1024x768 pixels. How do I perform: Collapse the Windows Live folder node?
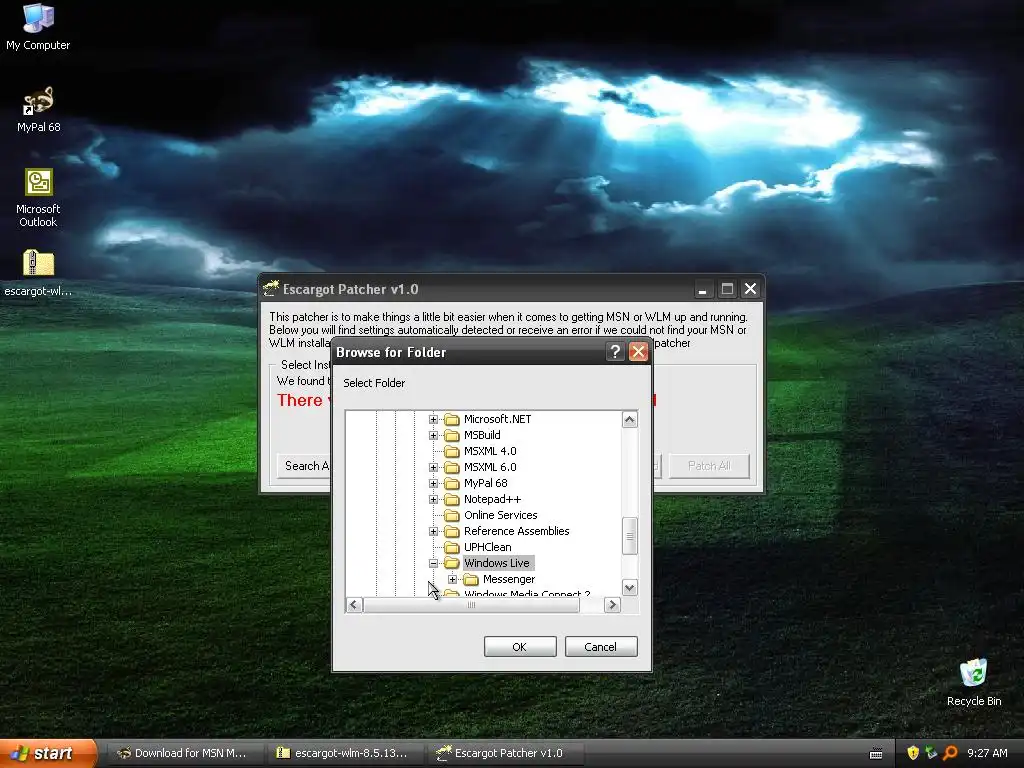[433, 563]
